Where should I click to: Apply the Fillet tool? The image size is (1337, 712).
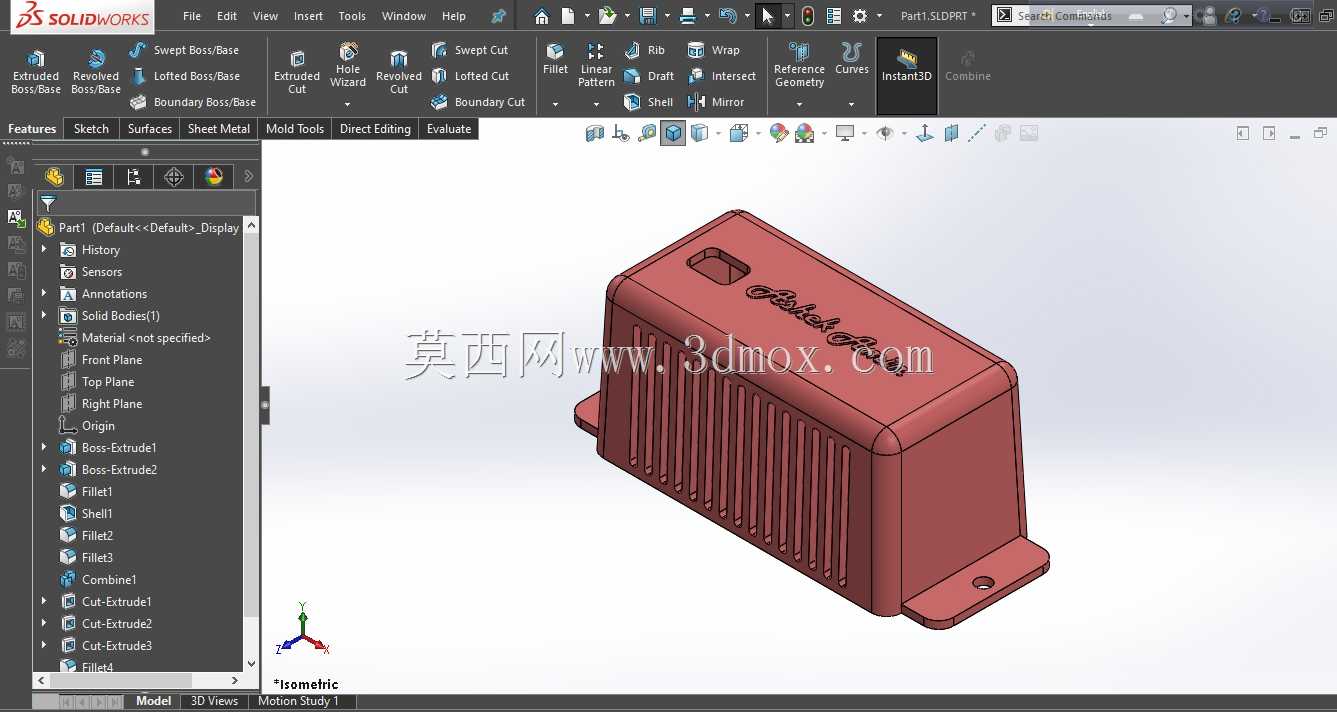(x=555, y=60)
